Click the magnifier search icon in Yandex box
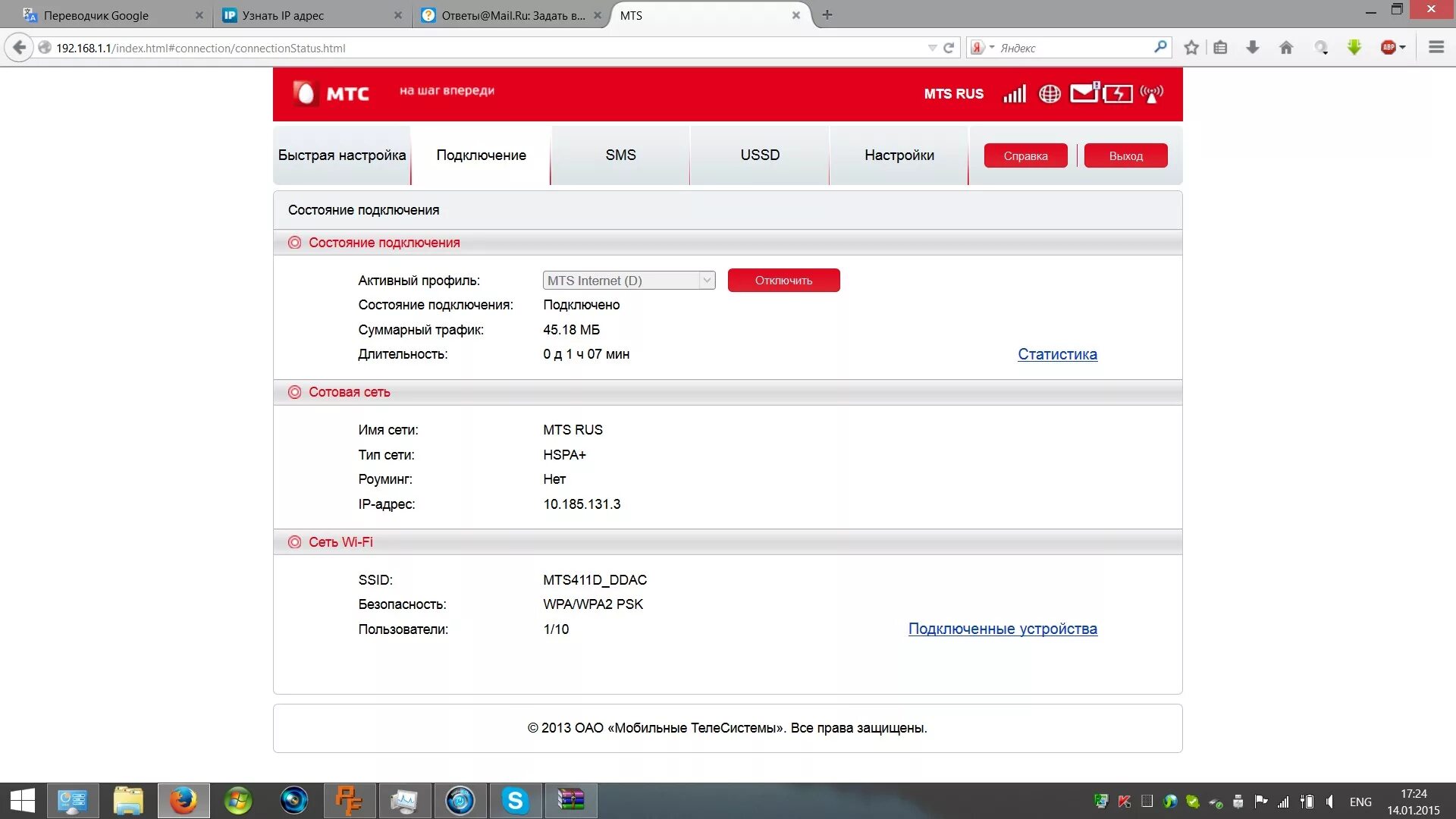 point(1160,47)
